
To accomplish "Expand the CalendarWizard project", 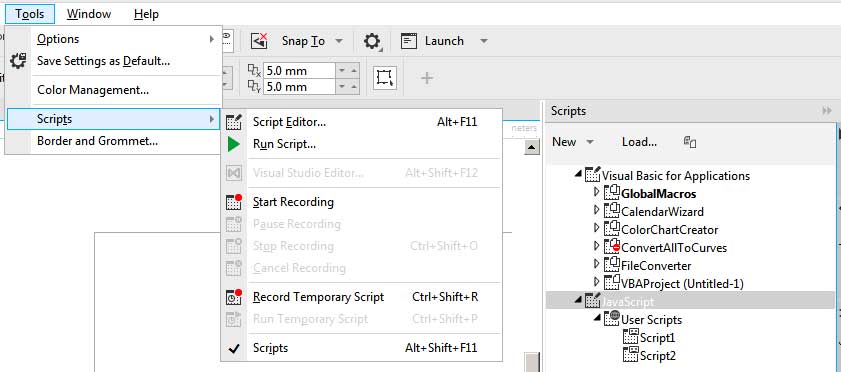I will (596, 211).
